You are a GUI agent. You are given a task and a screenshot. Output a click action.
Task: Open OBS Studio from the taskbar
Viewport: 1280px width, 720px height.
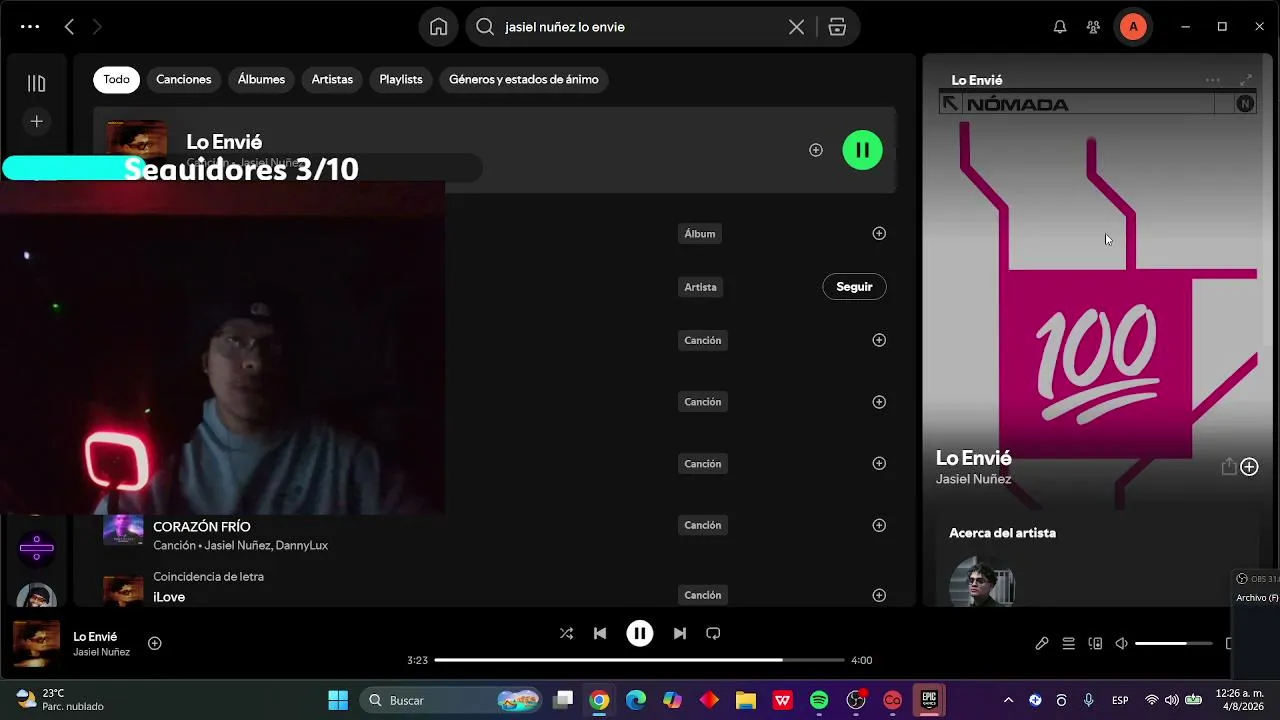(856, 700)
